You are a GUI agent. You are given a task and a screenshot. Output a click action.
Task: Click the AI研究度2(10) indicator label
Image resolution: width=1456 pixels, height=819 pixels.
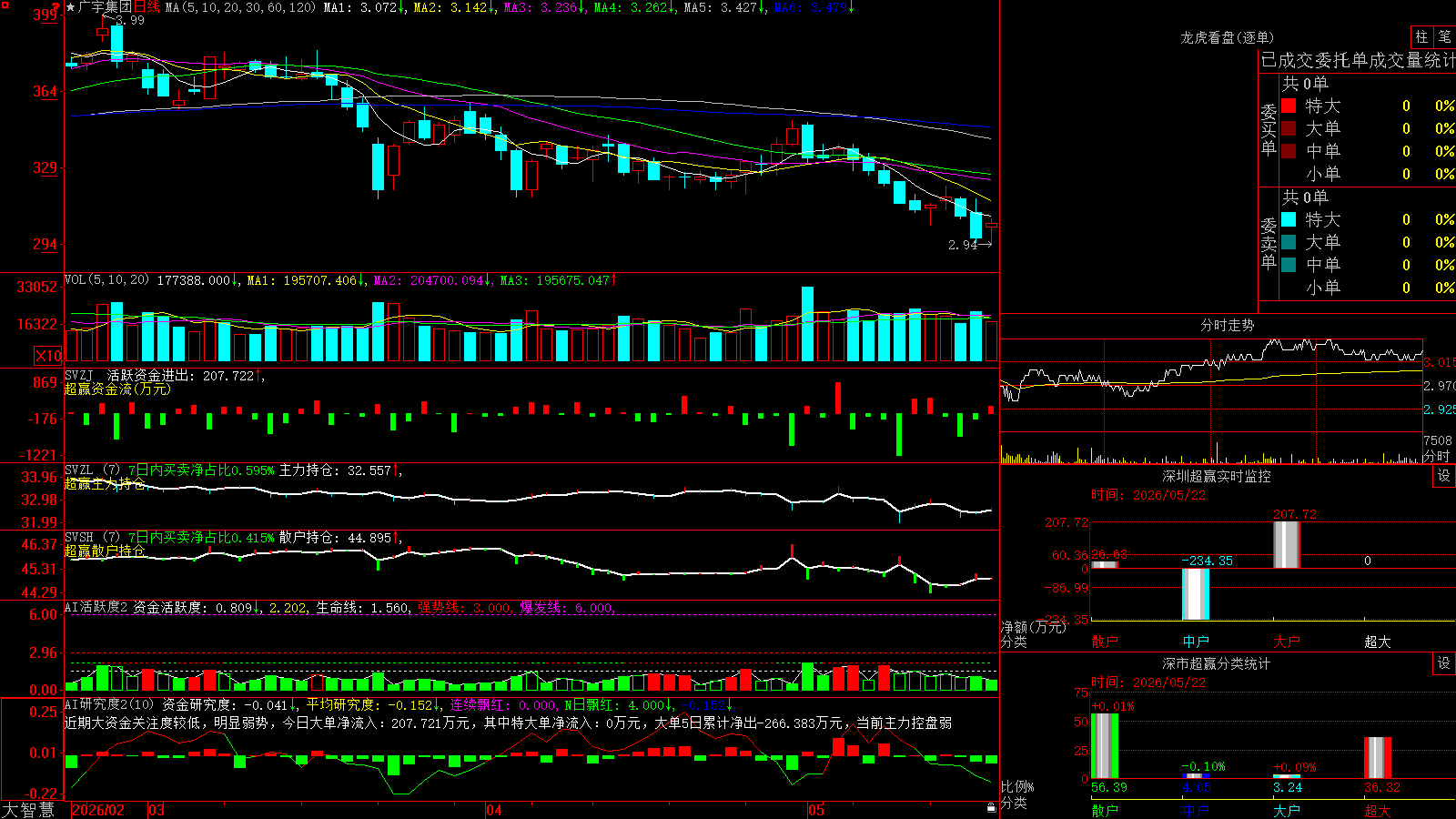pyautogui.click(x=109, y=704)
